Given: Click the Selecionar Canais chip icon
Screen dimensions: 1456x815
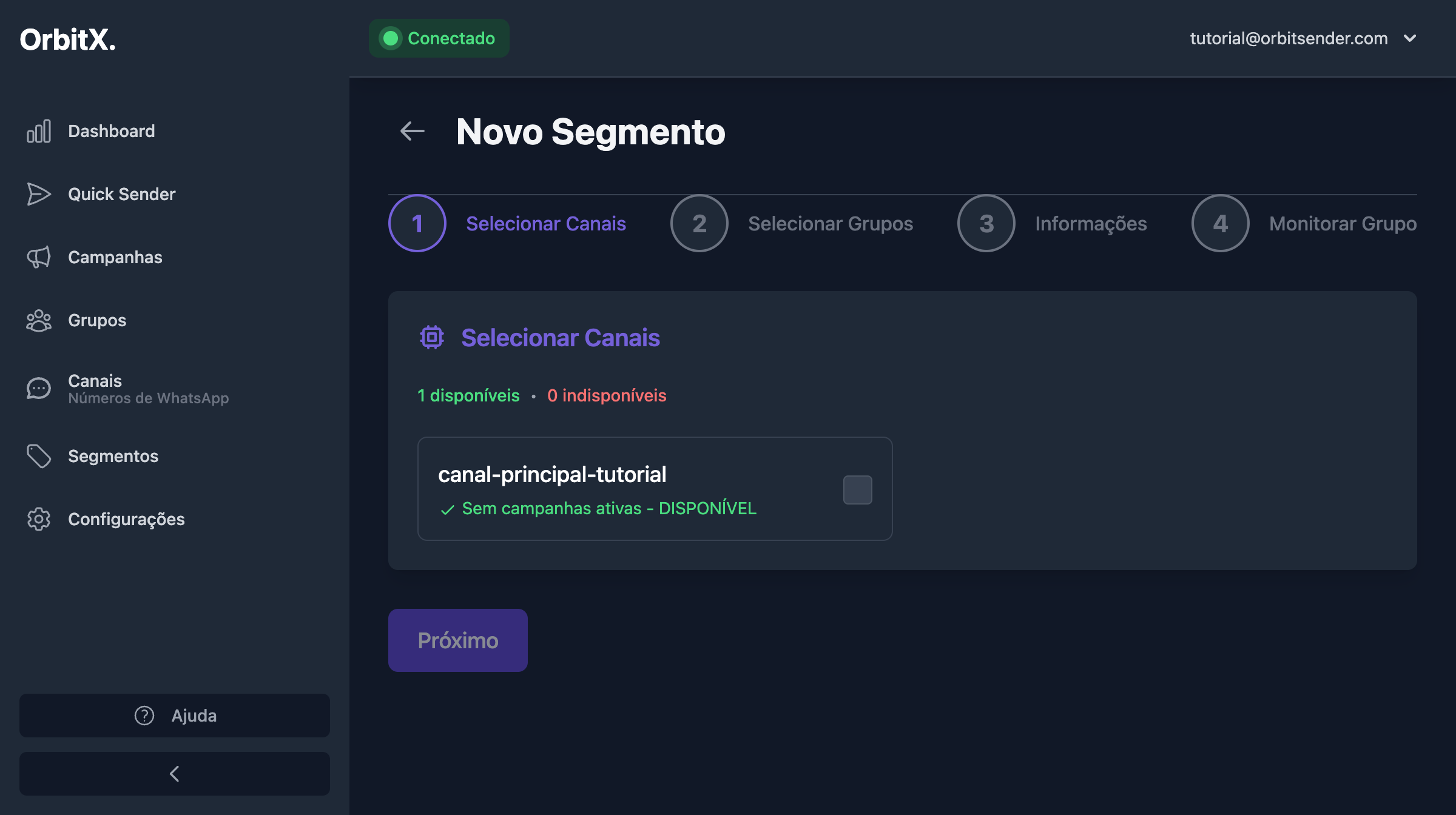Looking at the screenshot, I should coord(431,338).
